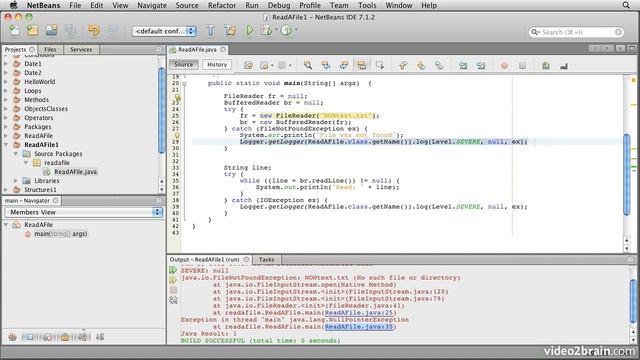Screen dimensions: 640x360
Task: Select ReadAFile.java in project tree
Action: click(76, 172)
